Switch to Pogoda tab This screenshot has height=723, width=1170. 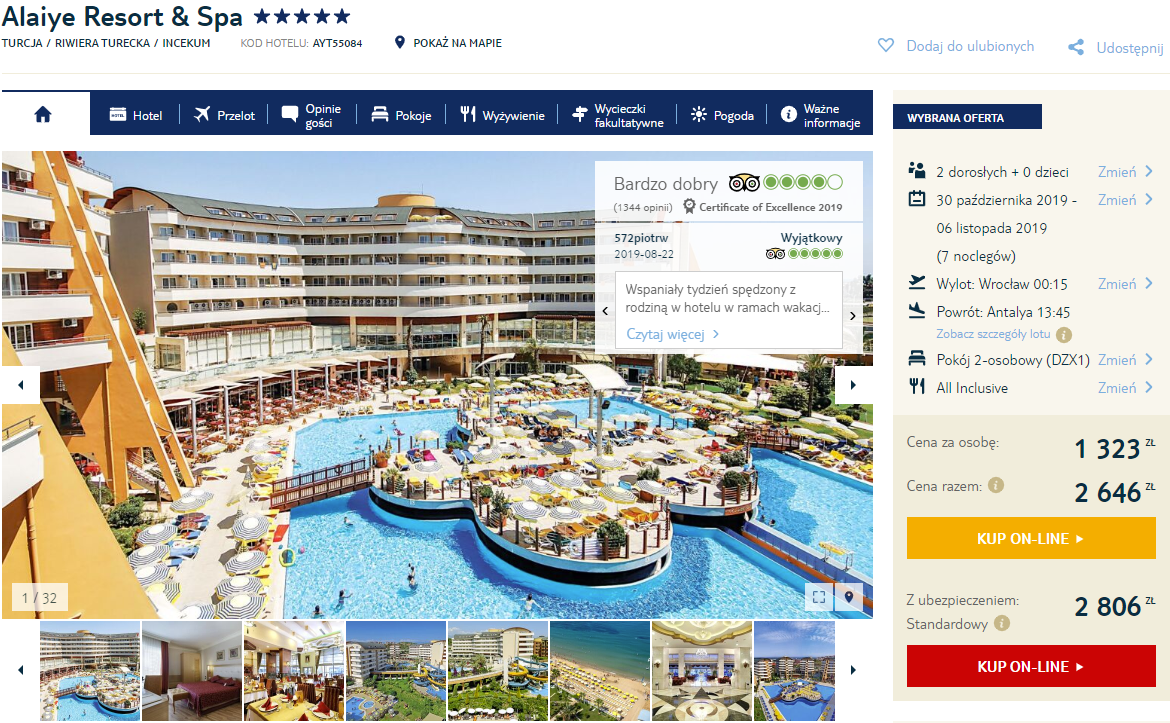pos(722,115)
